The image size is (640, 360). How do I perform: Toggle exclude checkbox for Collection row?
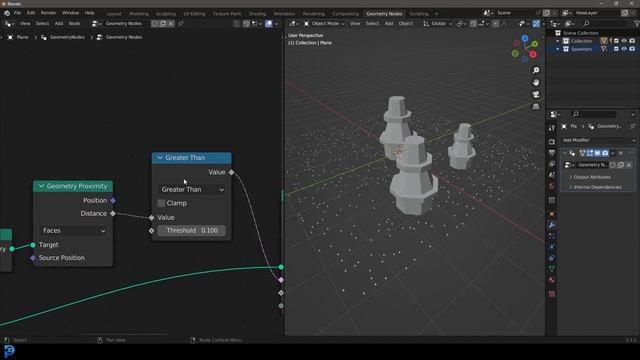coord(616,41)
